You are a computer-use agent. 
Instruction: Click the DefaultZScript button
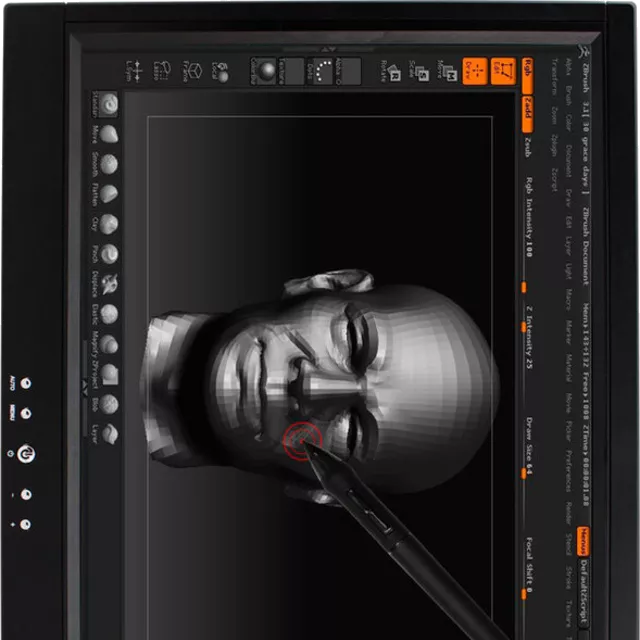[583, 594]
